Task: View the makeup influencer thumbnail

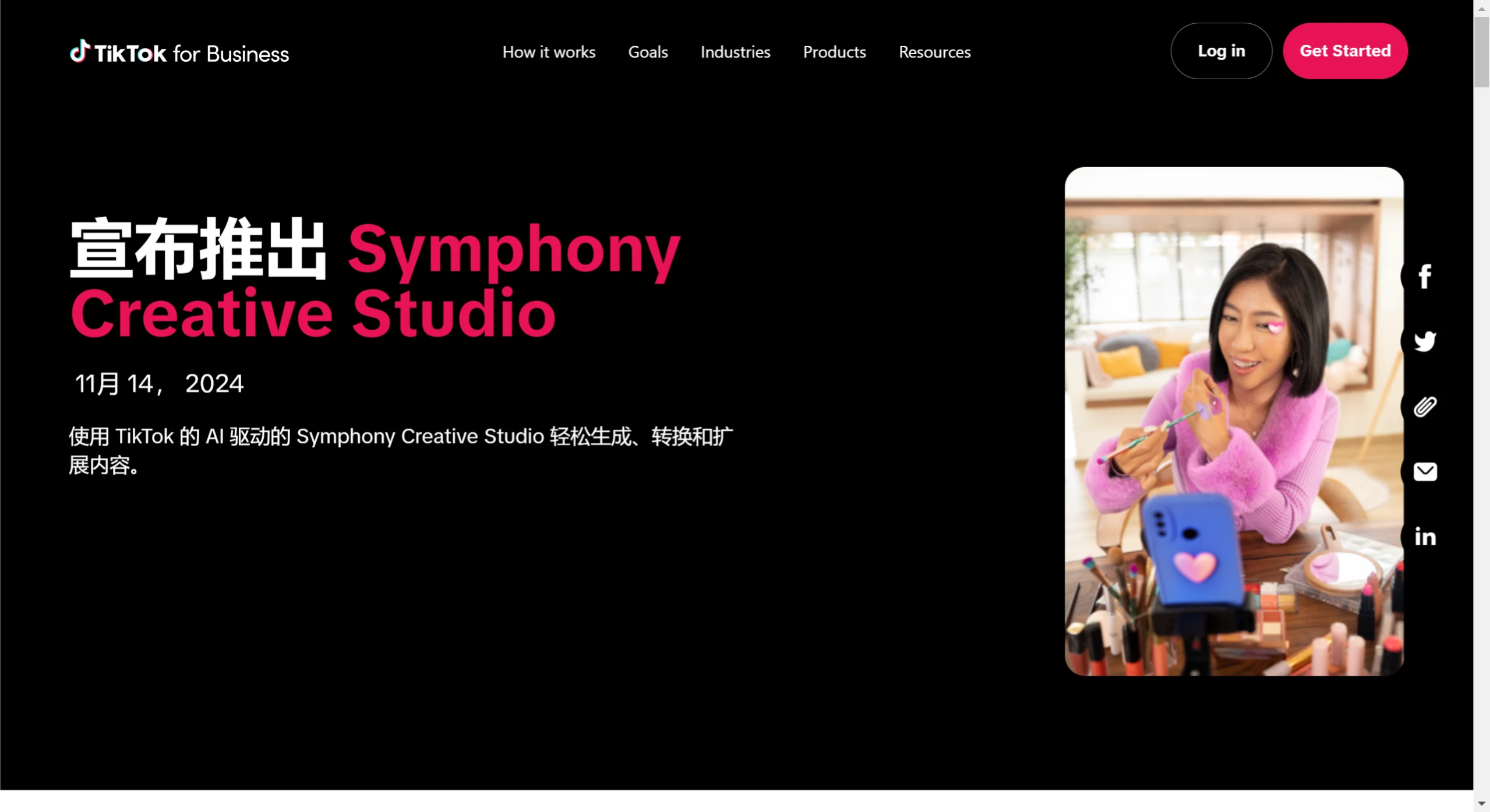Action: pos(1234,421)
